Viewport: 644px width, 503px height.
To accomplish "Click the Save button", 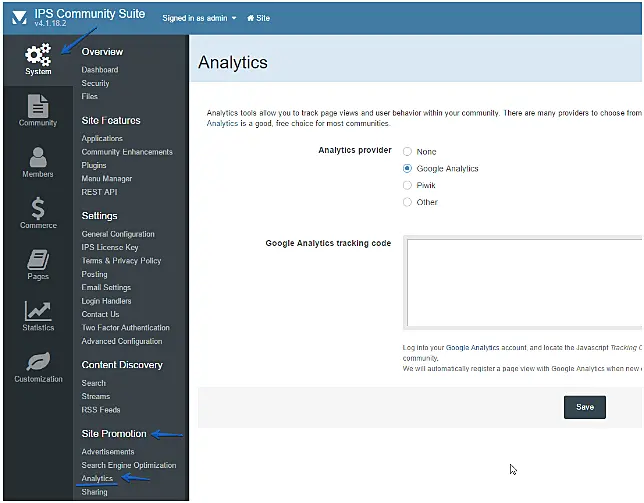I will 584,407.
